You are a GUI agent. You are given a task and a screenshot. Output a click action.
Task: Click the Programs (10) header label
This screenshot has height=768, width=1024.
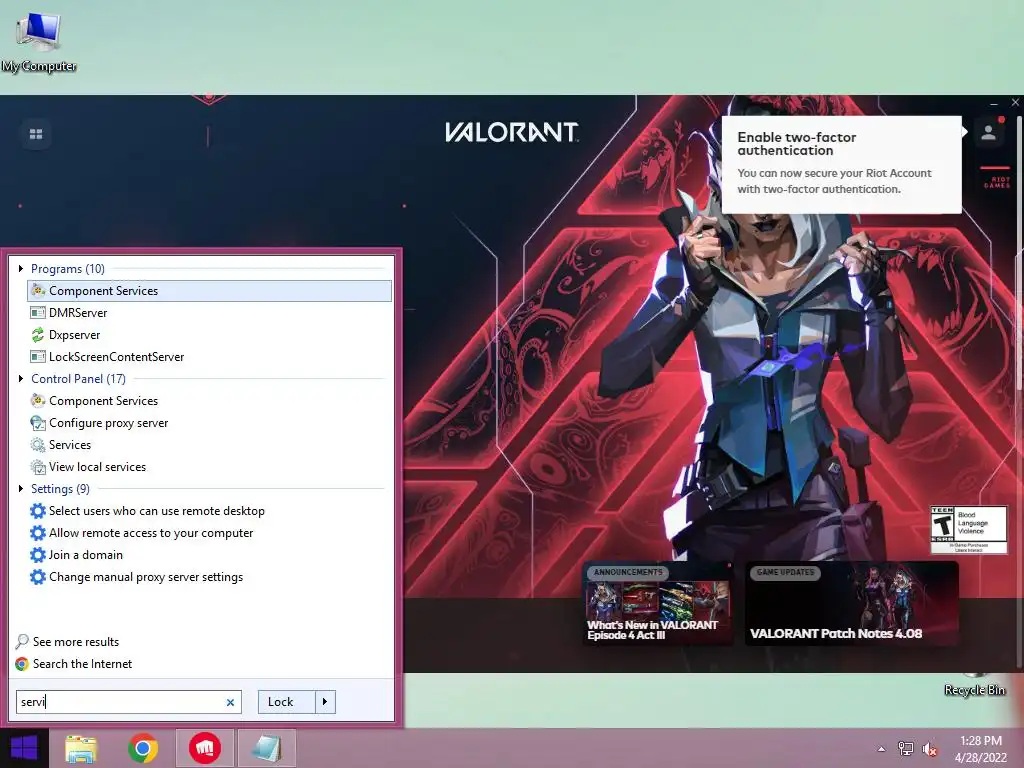coord(68,269)
